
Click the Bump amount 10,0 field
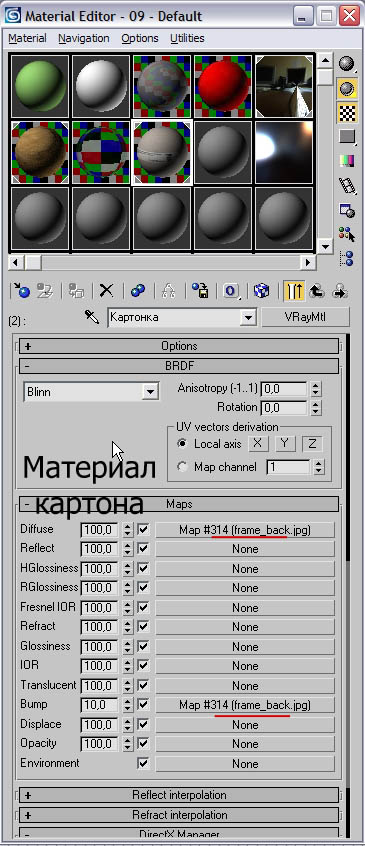(100, 705)
